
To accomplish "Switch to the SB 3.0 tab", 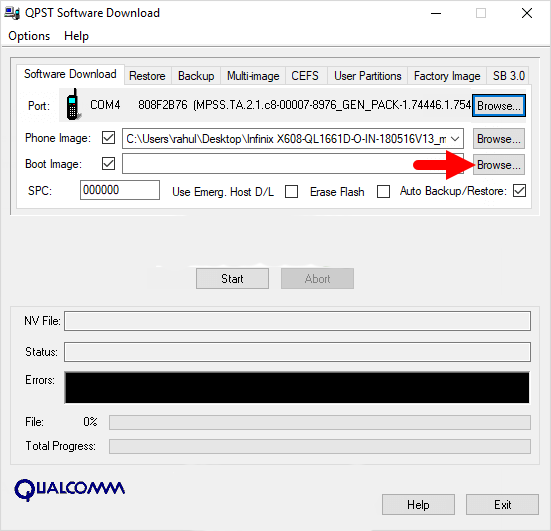I will (508, 76).
